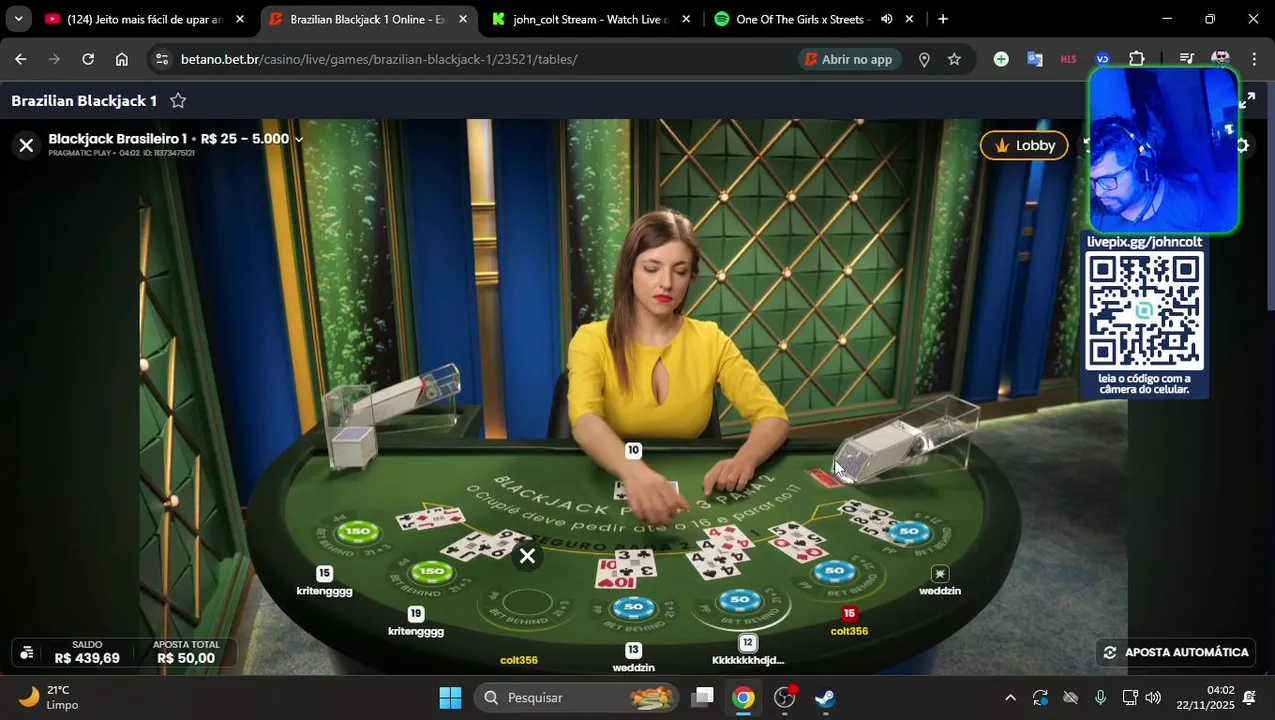Open the Chrome profile avatar
The height and width of the screenshot is (720, 1275).
click(x=1220, y=59)
